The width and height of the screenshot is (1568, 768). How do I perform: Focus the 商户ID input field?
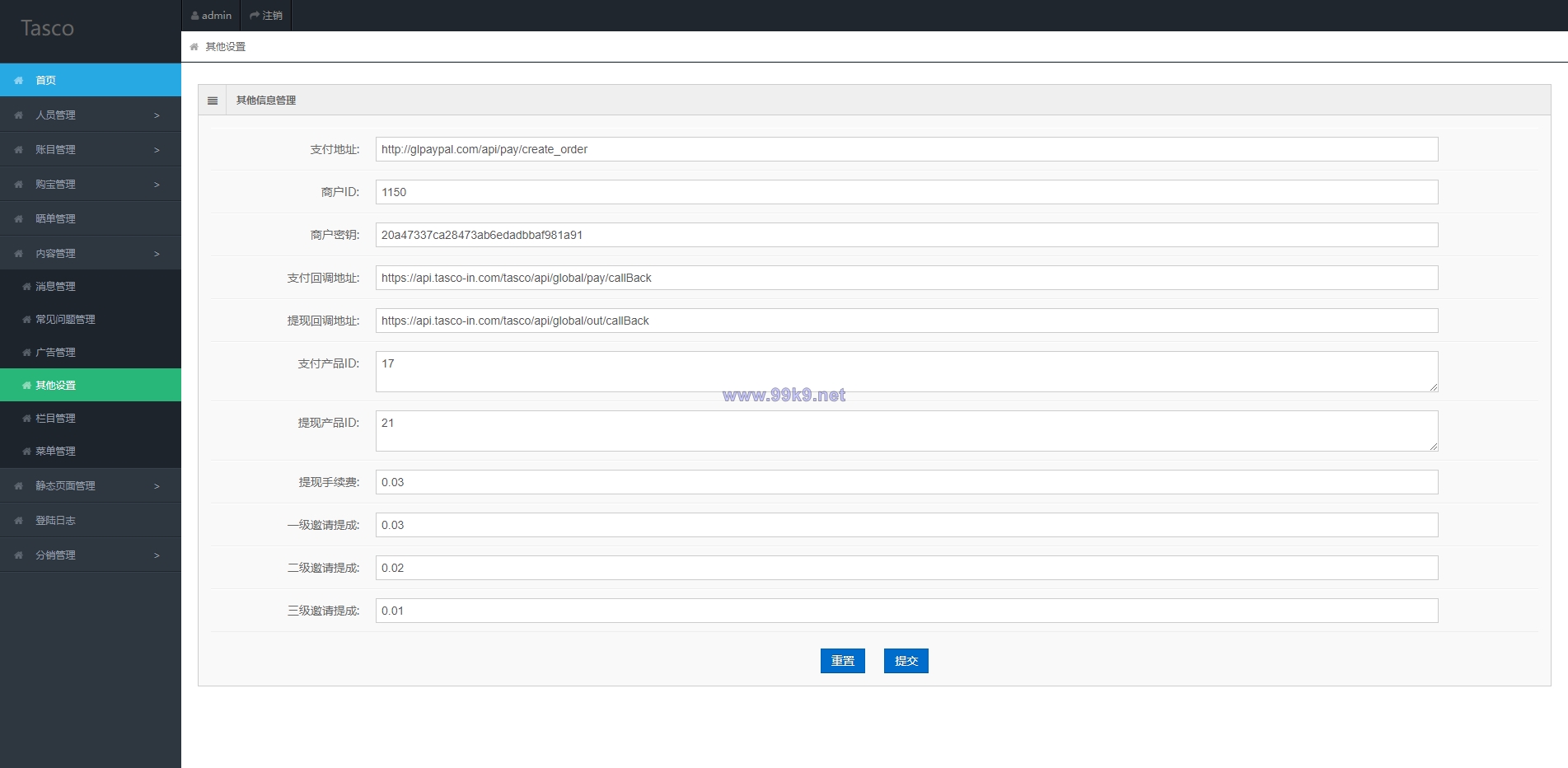tap(907, 192)
